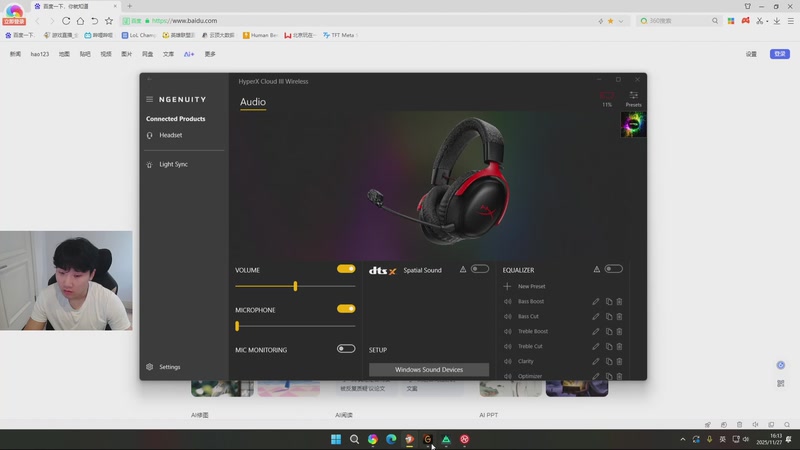Edit the Clarity preset
Screen dimensions: 800x450
tap(595, 361)
